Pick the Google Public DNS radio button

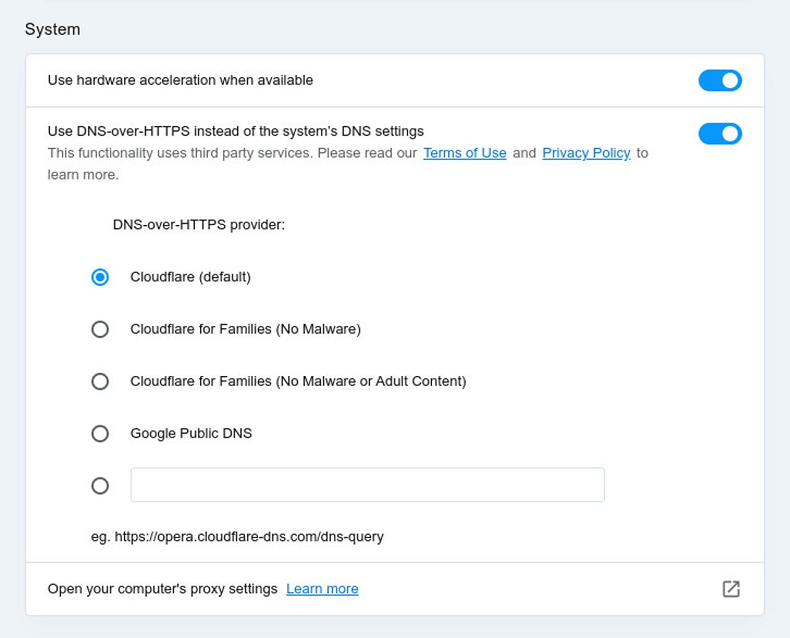tap(100, 434)
